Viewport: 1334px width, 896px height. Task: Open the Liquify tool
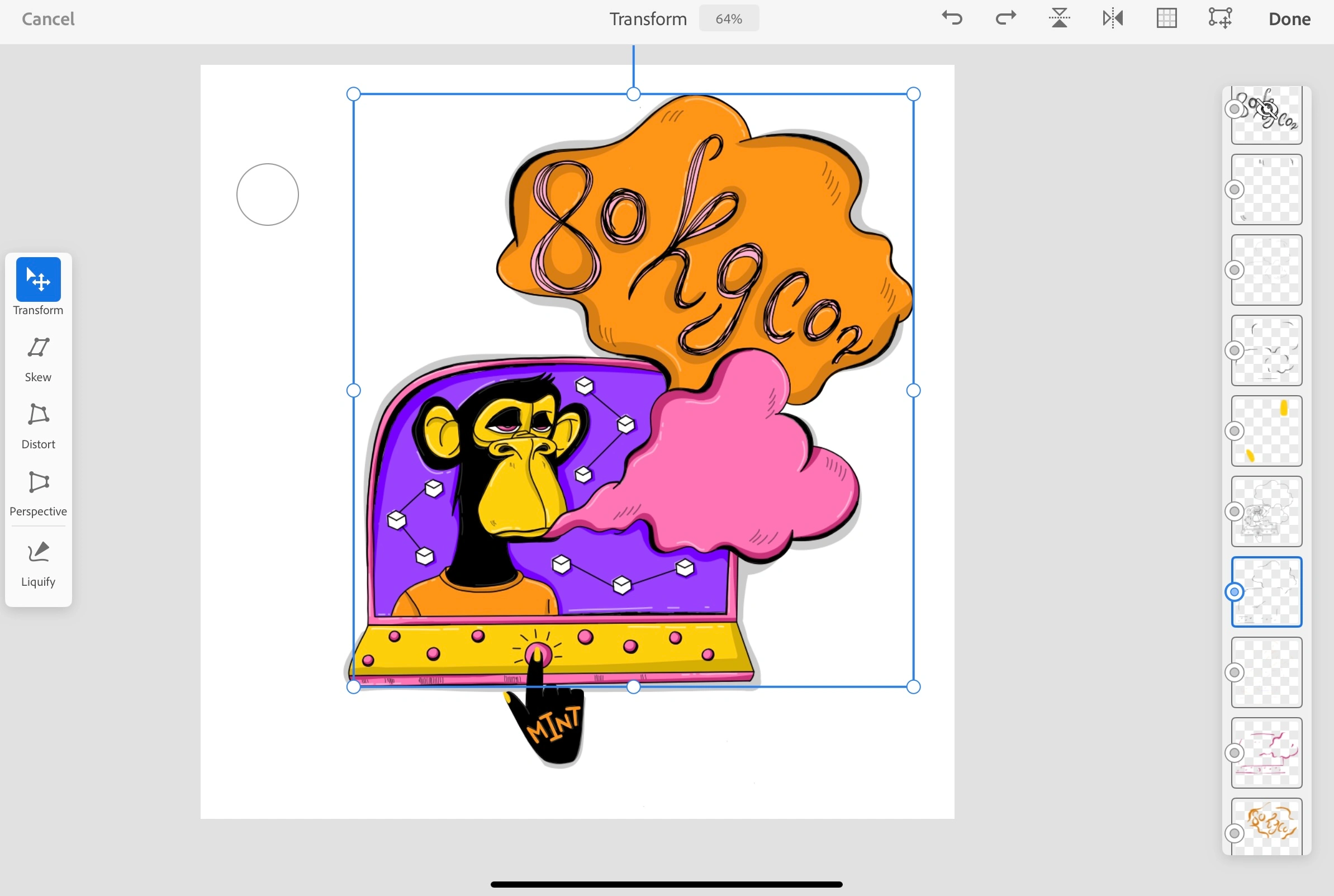point(38,564)
